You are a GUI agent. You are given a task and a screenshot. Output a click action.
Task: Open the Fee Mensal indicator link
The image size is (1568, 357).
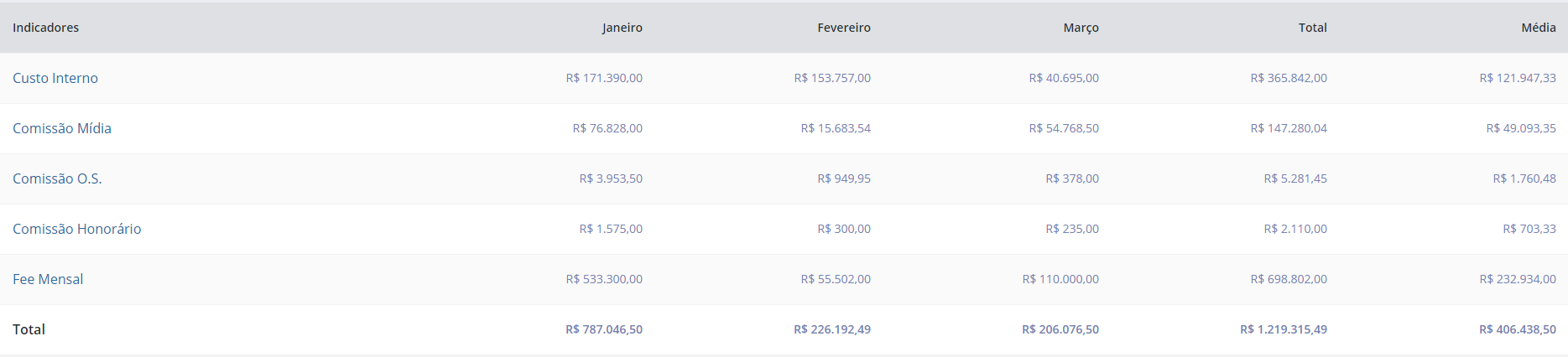(48, 279)
